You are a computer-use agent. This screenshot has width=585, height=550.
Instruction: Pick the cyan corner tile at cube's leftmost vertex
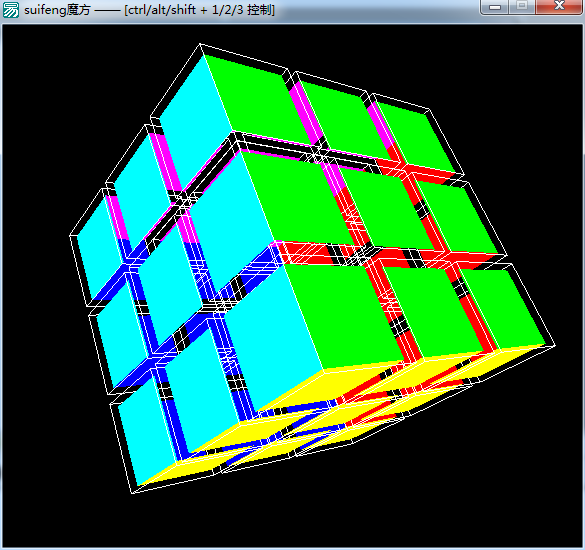click(x=99, y=250)
